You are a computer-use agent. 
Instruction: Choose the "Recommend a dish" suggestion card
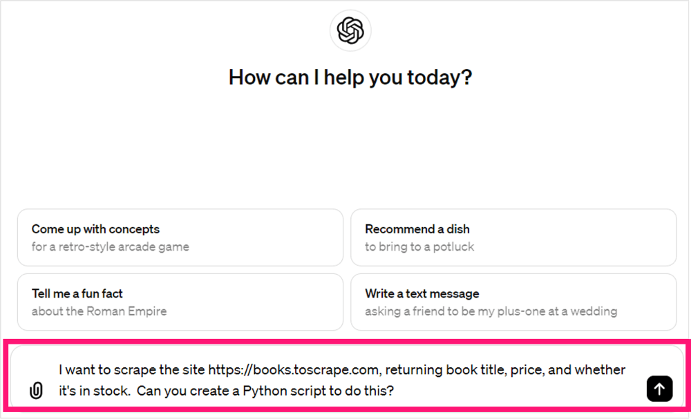click(x=513, y=238)
